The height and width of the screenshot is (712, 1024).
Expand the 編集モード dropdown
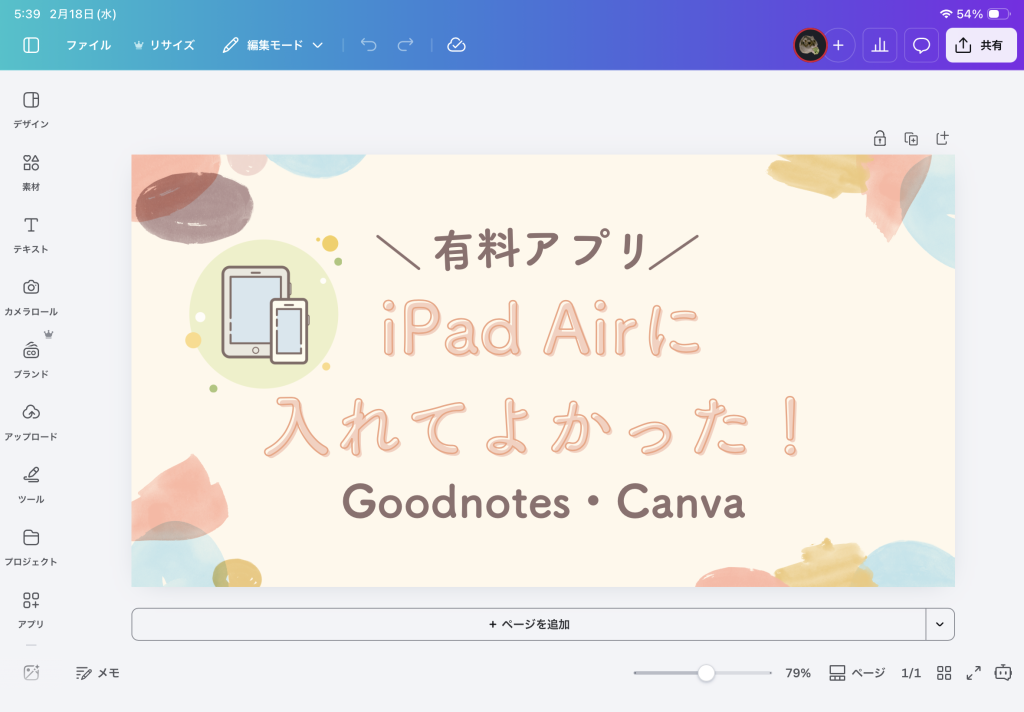pos(273,45)
